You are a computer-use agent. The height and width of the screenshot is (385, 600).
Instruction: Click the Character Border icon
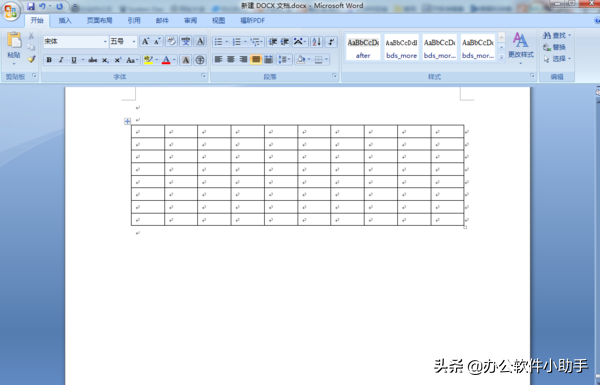point(200,41)
